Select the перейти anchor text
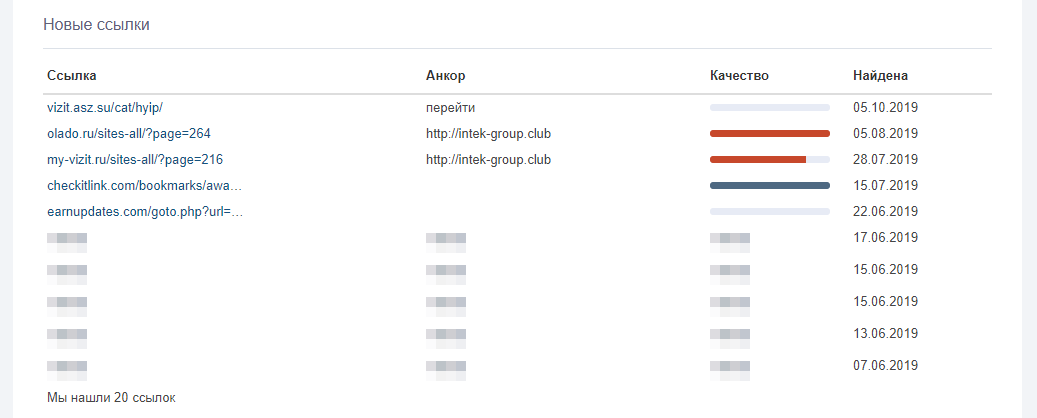Viewport: 1037px width, 418px height. 451,107
